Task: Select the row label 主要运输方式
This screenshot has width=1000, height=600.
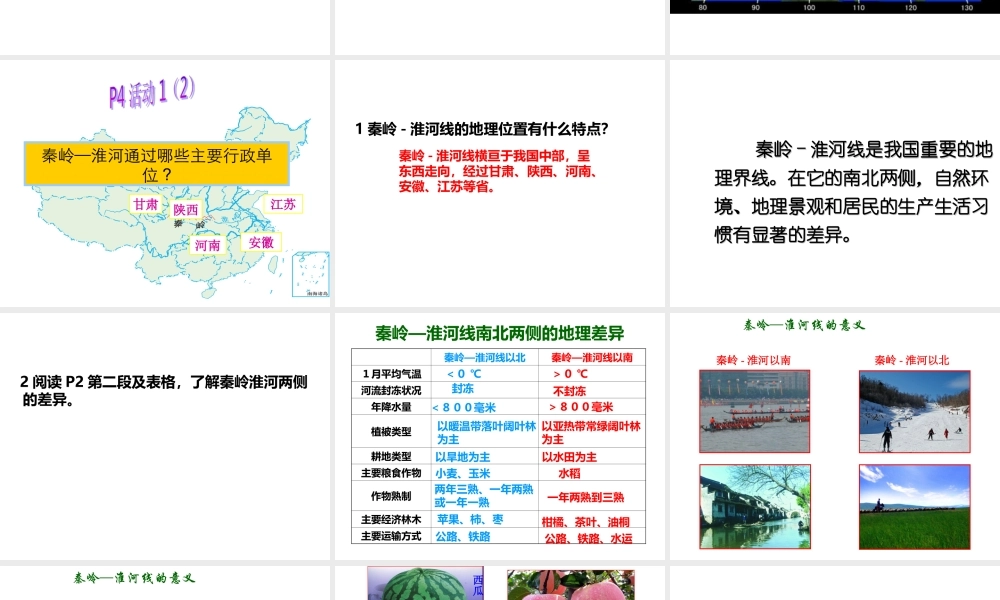Action: [391, 536]
